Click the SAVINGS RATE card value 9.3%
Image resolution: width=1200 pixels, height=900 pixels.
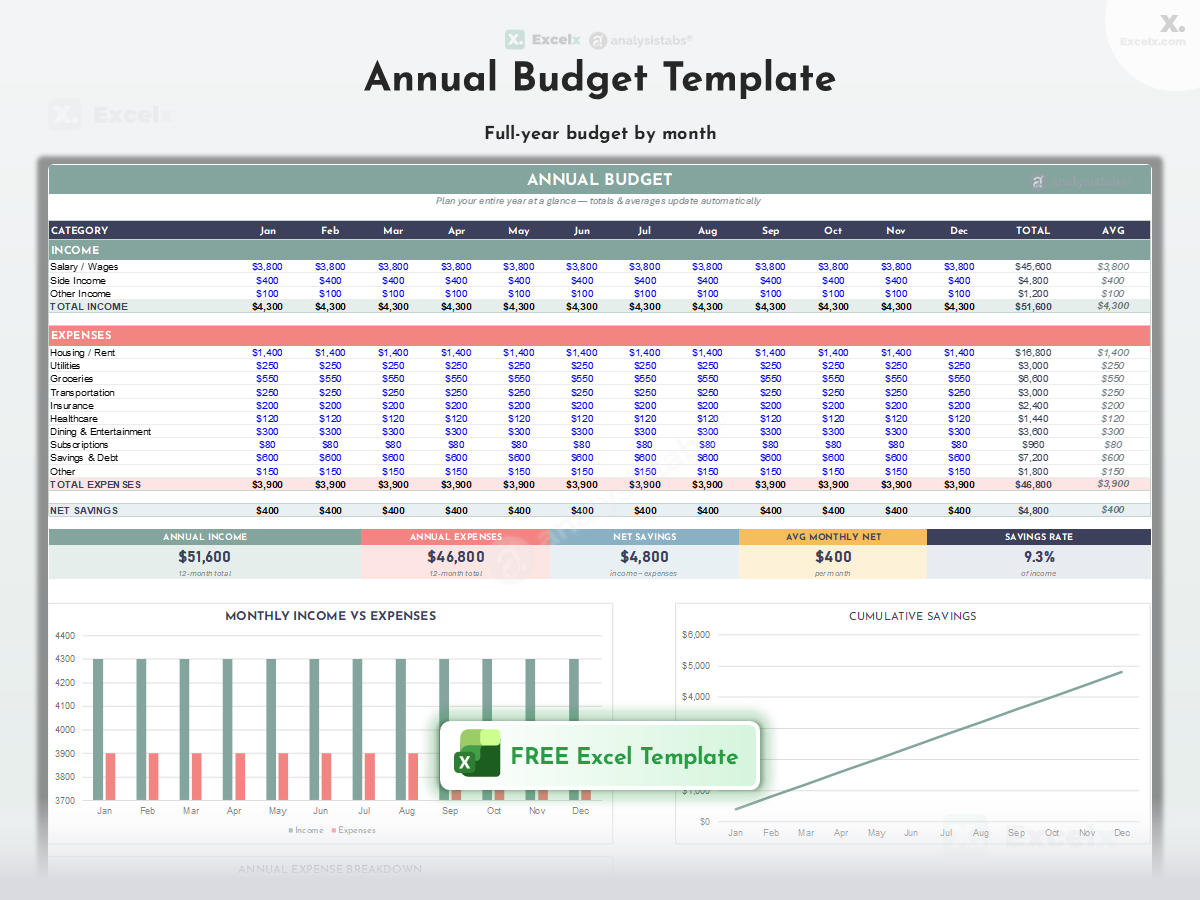coord(1039,557)
